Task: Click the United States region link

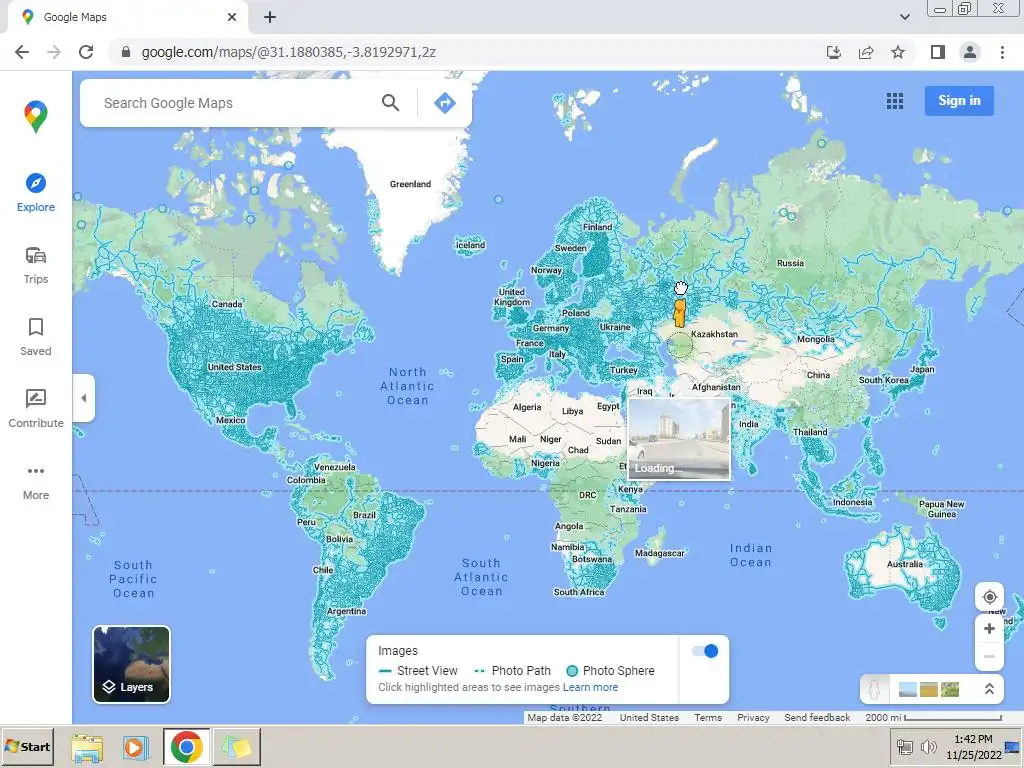Action: coord(649,717)
